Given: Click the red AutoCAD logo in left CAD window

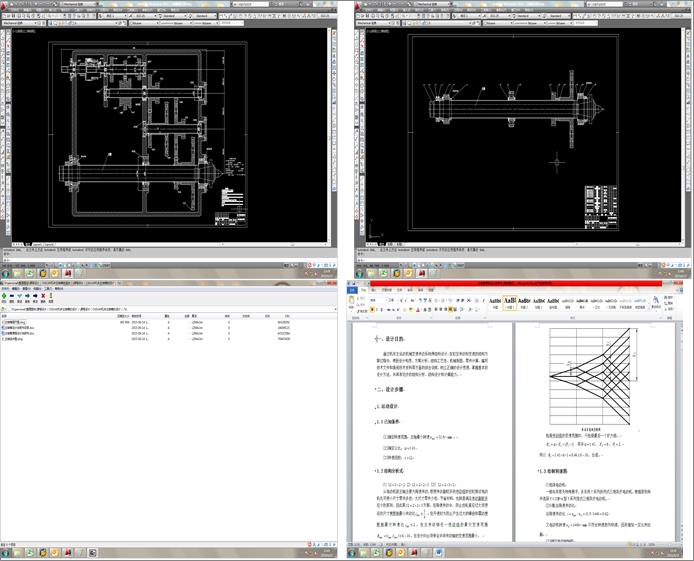Looking at the screenshot, I should click(4, 4).
